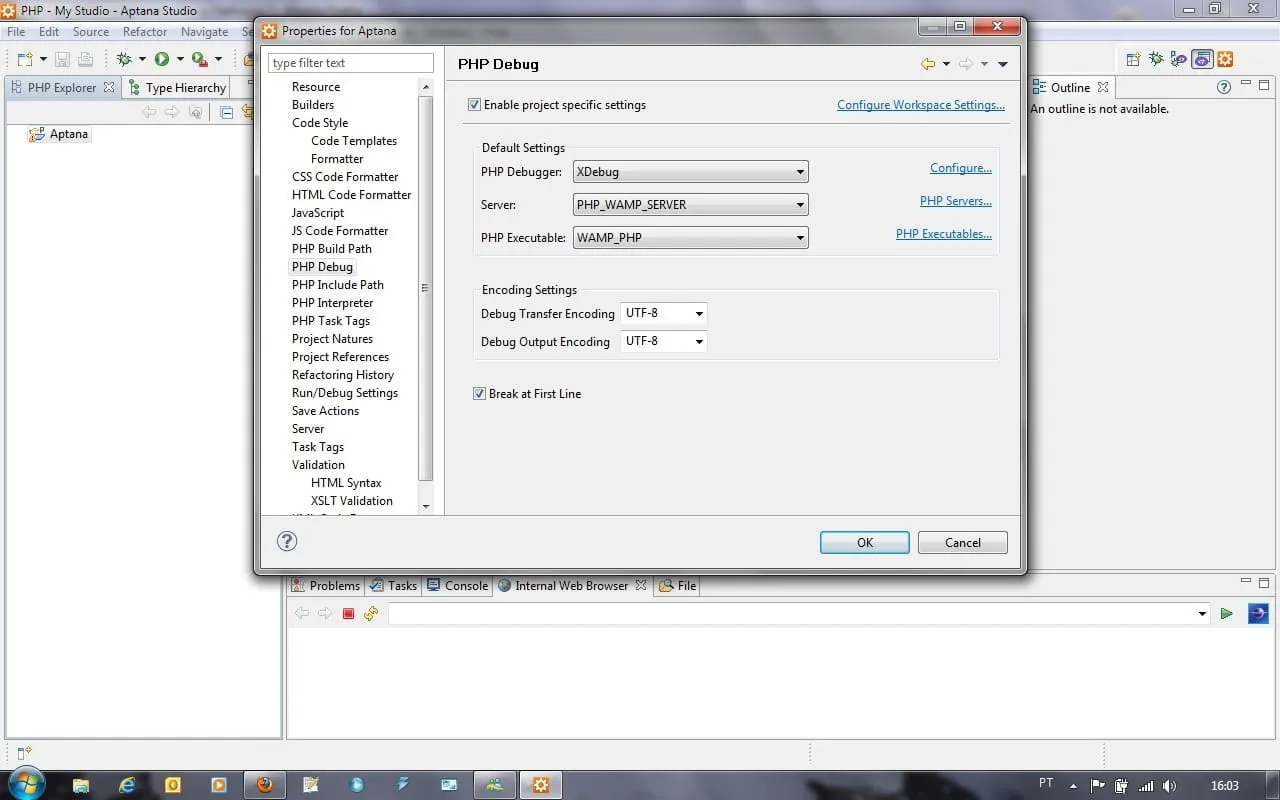Image resolution: width=1280 pixels, height=800 pixels.
Task: Open the Refactor menu
Action: pyautogui.click(x=145, y=32)
